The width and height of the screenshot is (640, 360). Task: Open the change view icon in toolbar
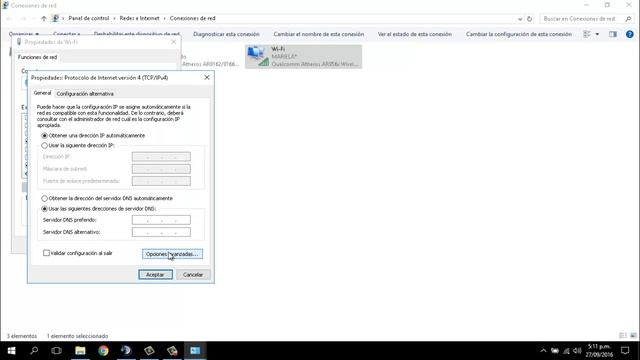pos(587,34)
